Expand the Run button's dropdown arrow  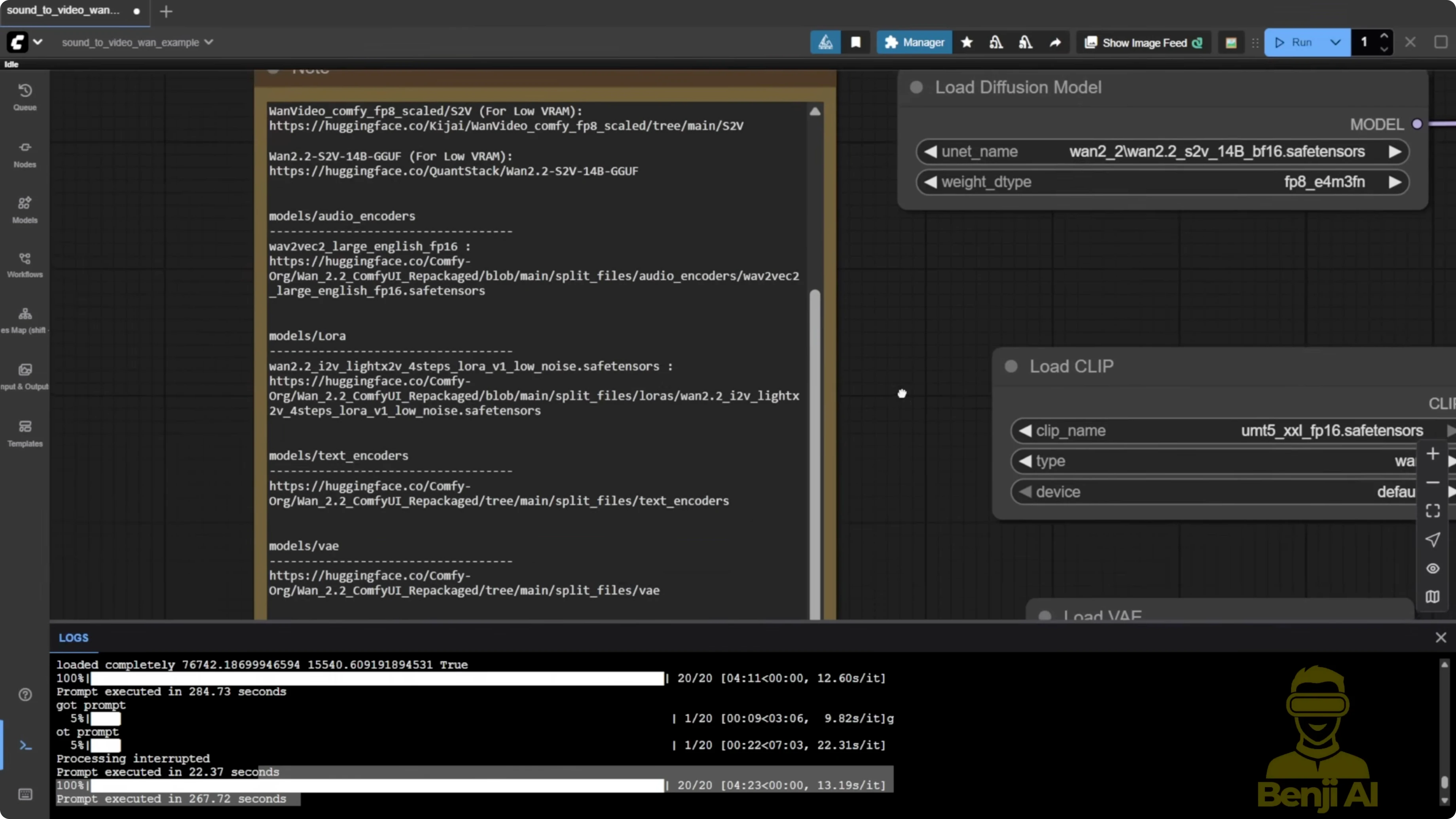point(1336,42)
